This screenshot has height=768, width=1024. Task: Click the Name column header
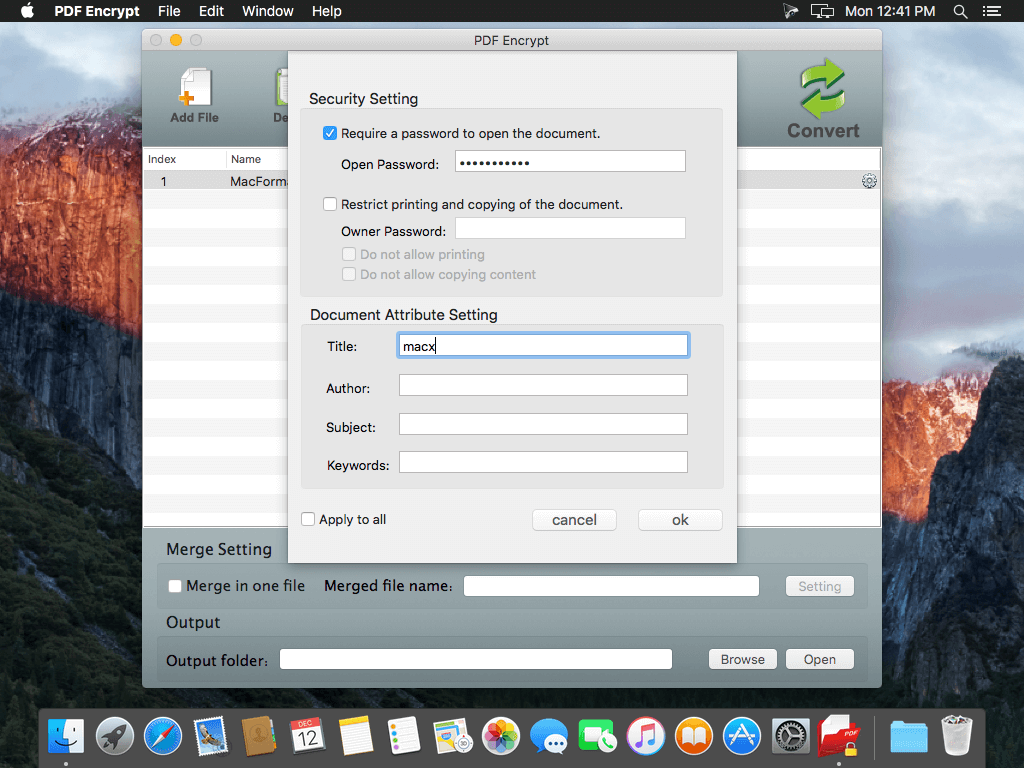tap(258, 159)
